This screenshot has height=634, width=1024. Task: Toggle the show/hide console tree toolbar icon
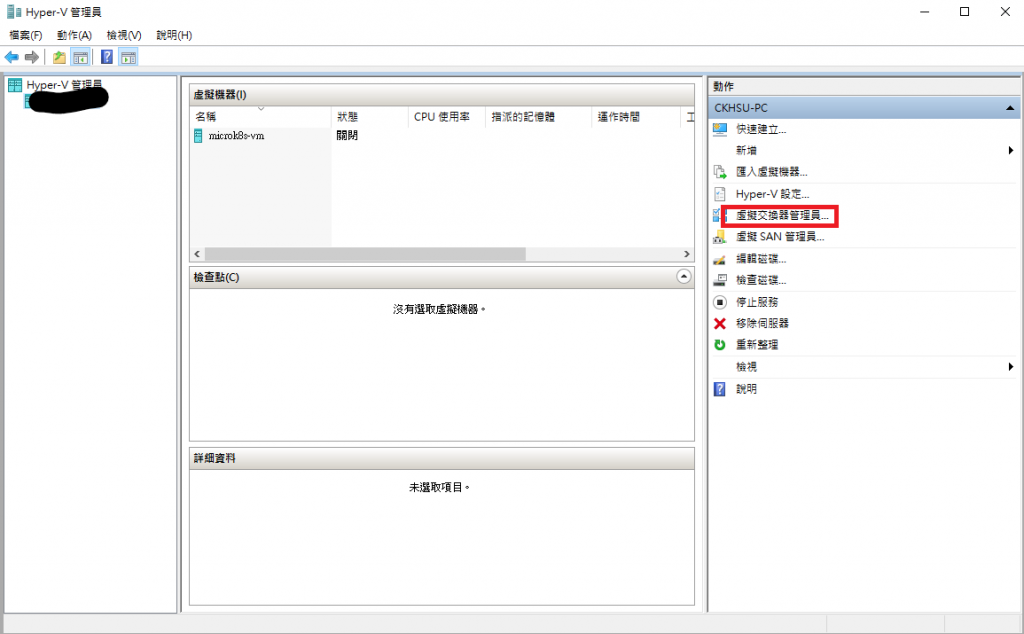click(80, 57)
